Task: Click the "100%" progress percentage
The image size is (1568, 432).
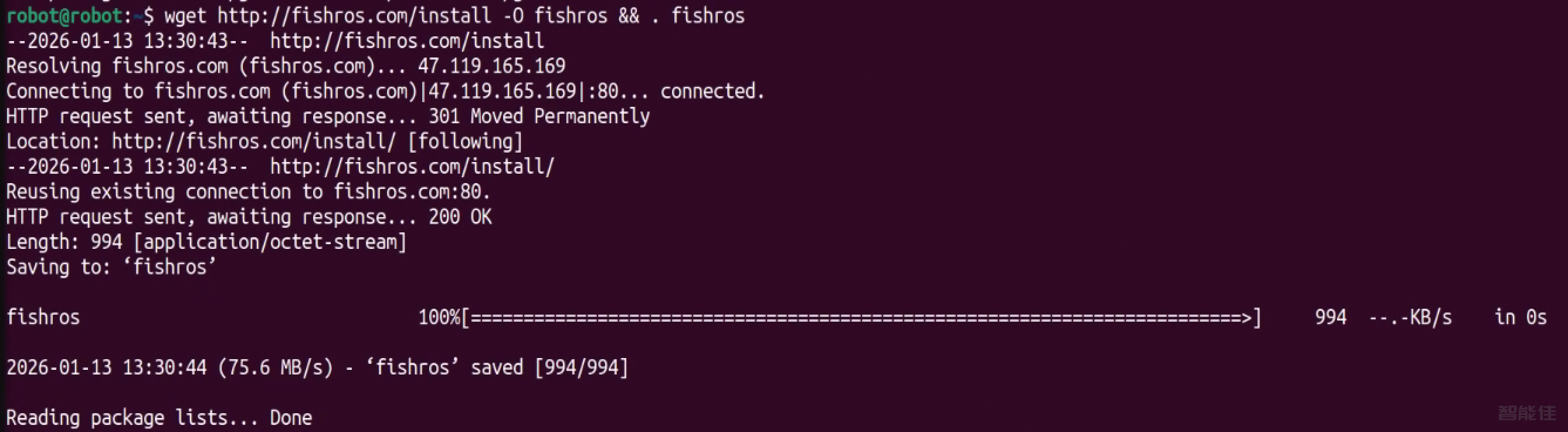Action: click(x=438, y=318)
